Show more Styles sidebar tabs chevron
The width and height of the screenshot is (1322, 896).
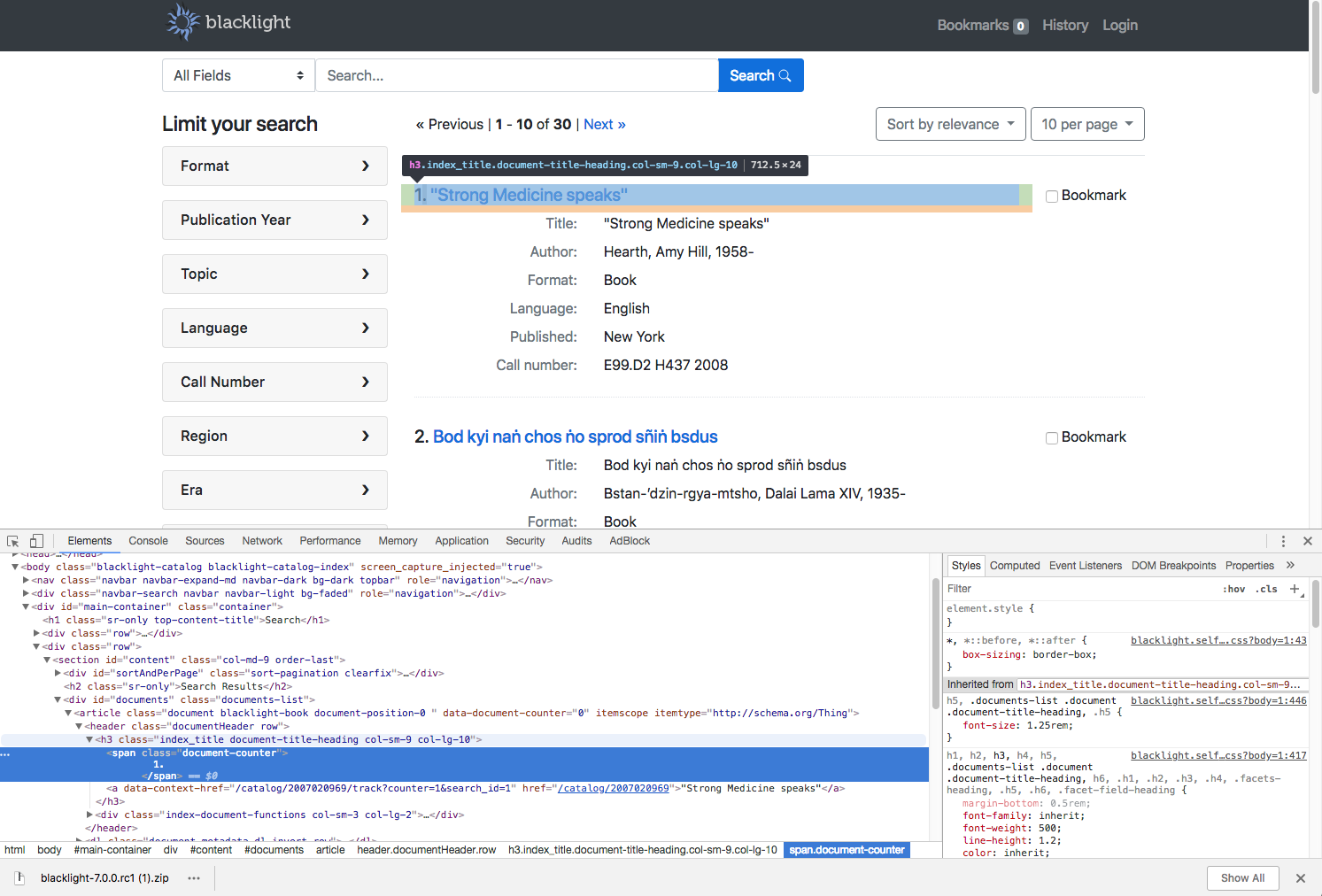[x=1290, y=565]
